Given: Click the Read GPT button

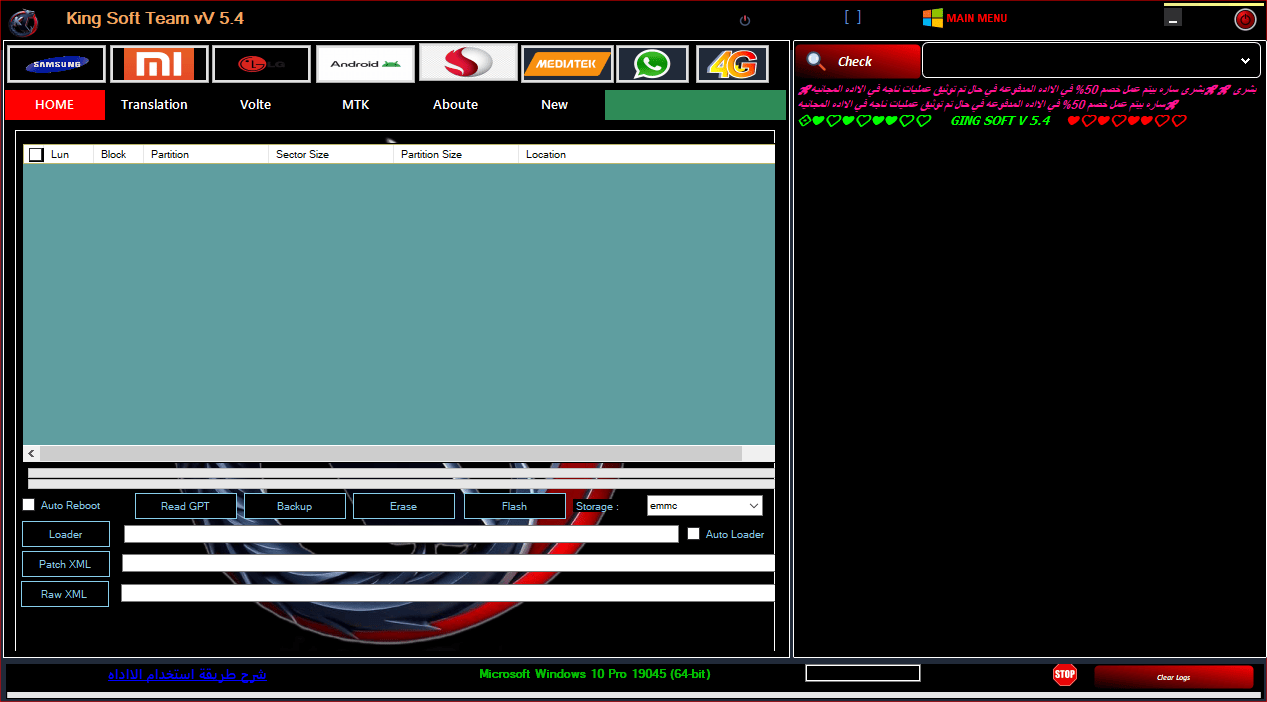Looking at the screenshot, I should [x=185, y=506].
